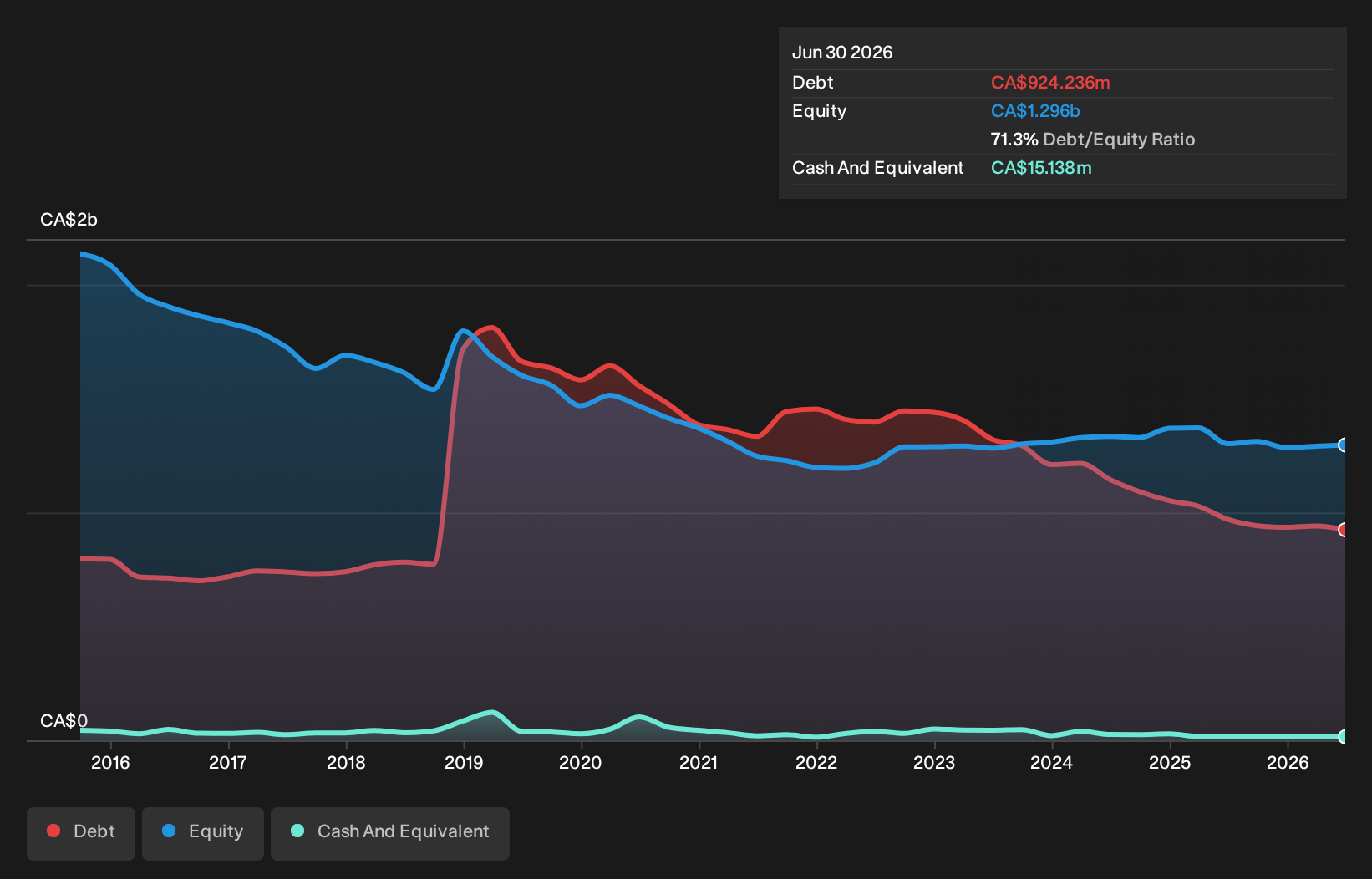Select the Debt endpoint marker on the chart
1372x879 pixels.
tap(1343, 530)
